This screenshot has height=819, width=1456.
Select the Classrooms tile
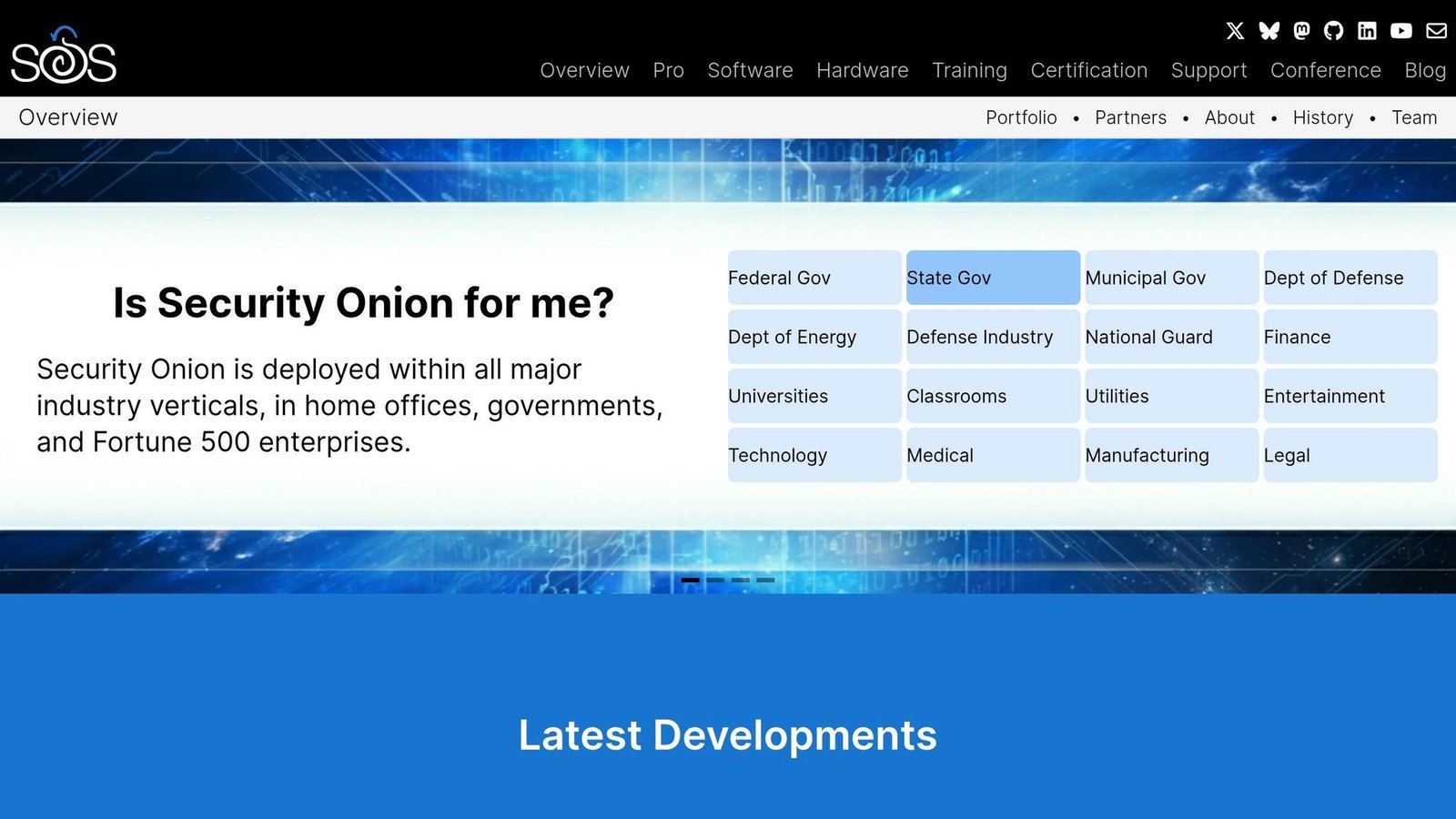993,396
